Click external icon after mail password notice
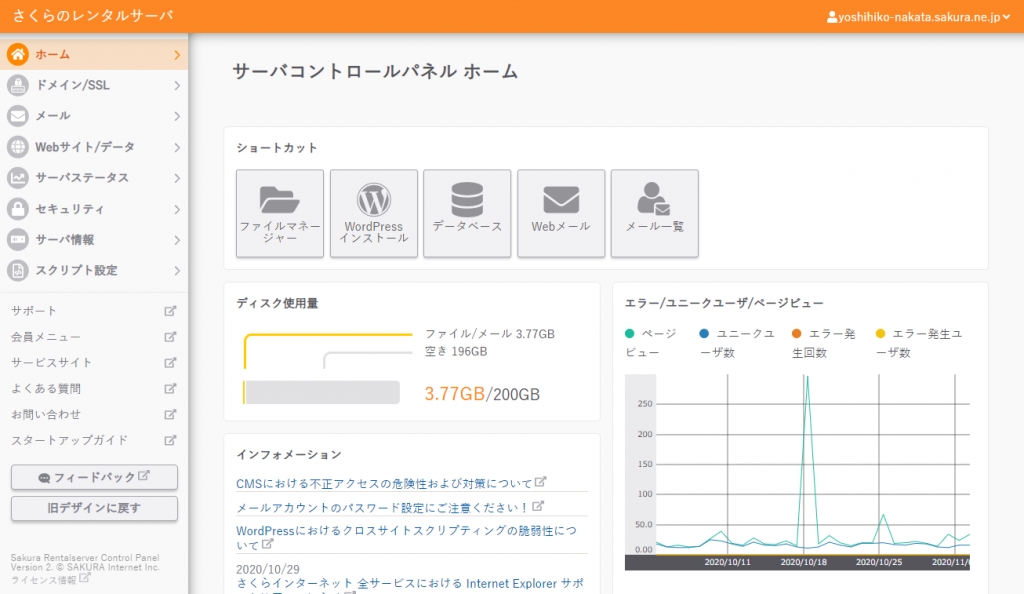The image size is (1024, 594). 537,506
